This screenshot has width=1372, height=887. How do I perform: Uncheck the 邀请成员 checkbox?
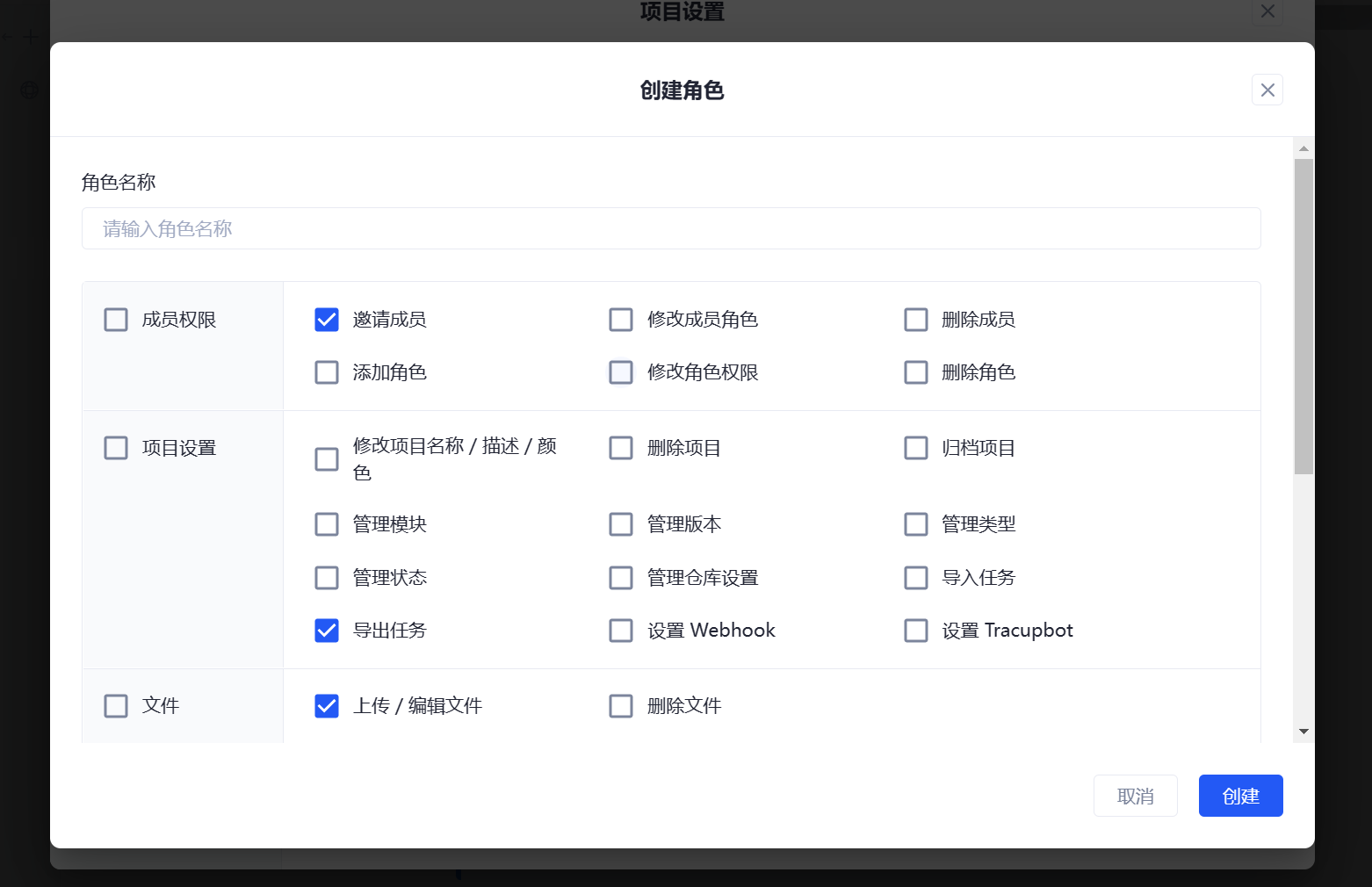(327, 320)
